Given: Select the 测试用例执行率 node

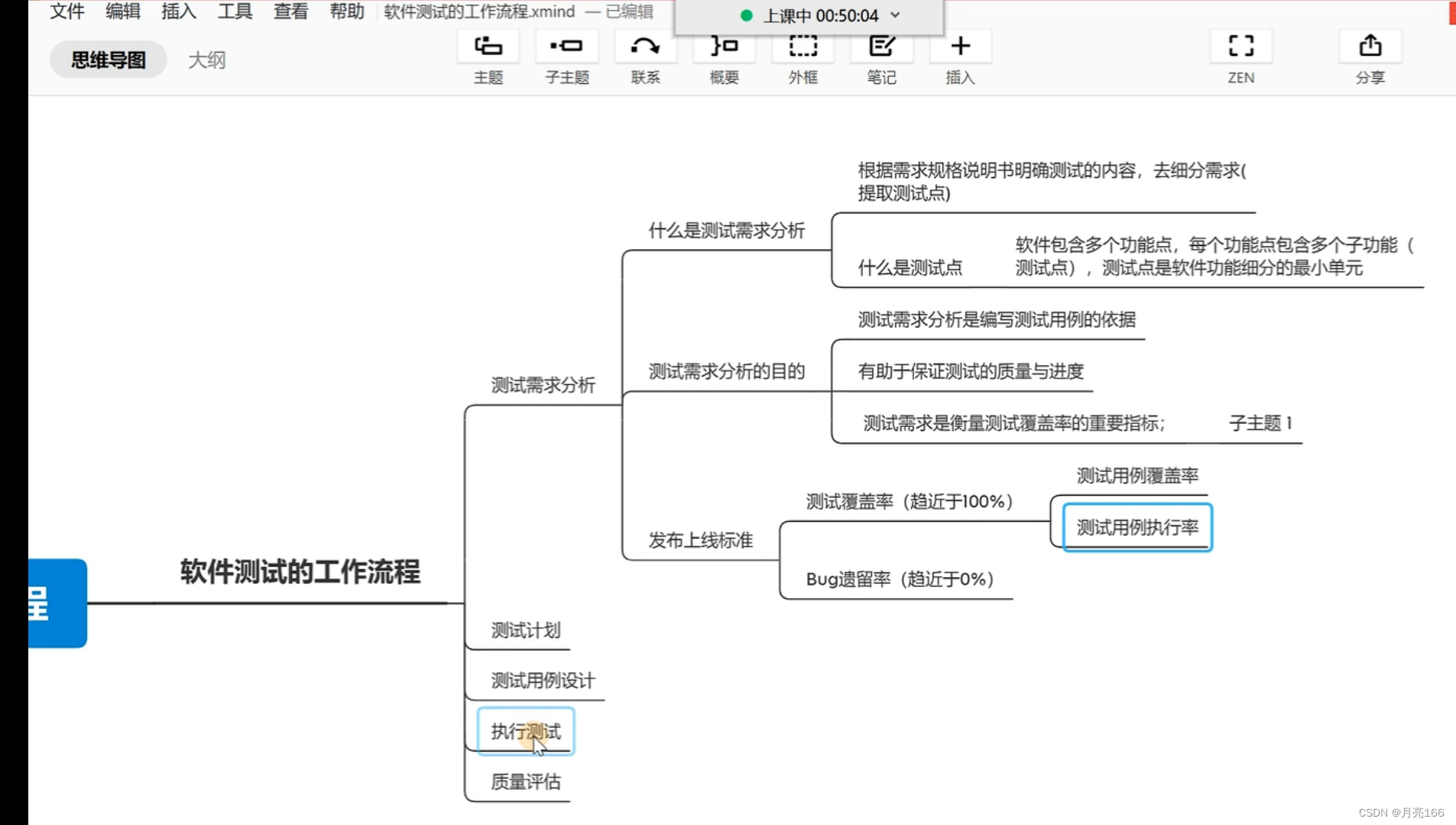Looking at the screenshot, I should pyautogui.click(x=1137, y=527).
